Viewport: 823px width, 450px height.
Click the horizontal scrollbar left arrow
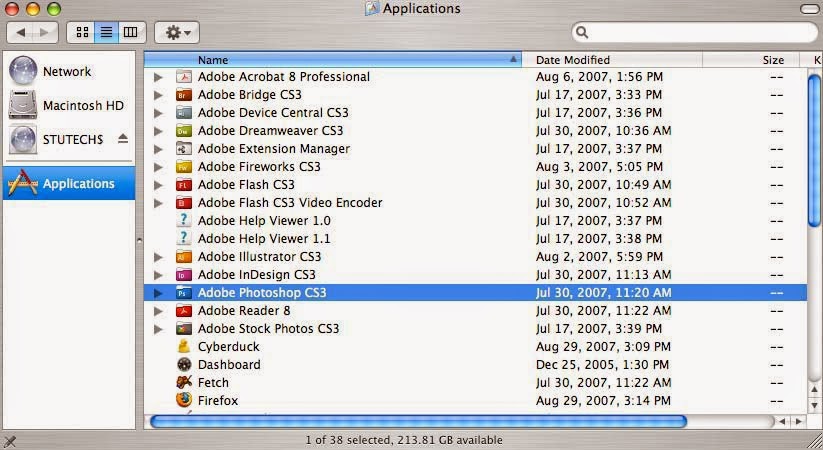(x=783, y=421)
